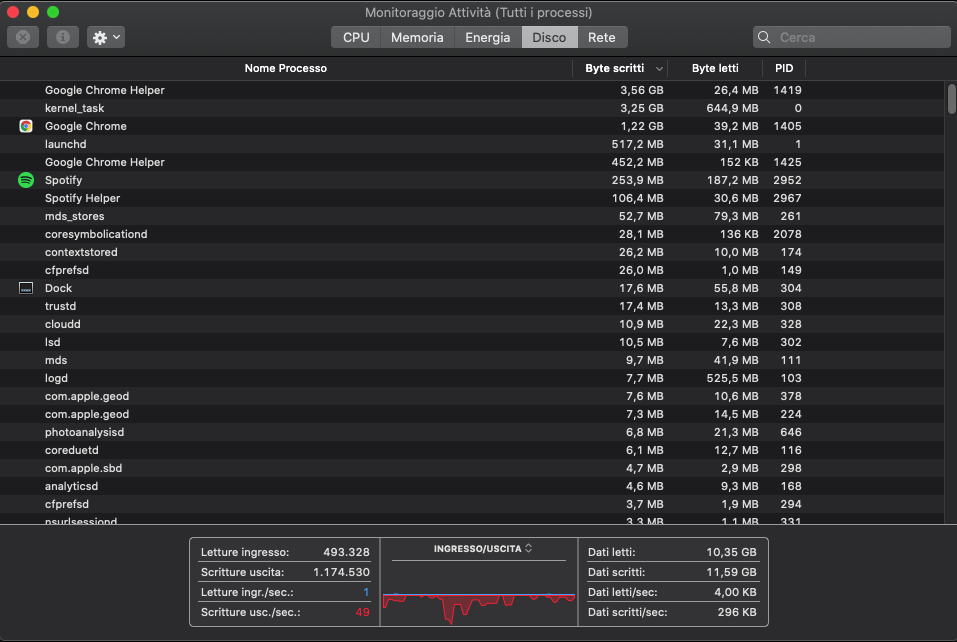Viewport: 957px width, 642px height.
Task: Select the trustd process row
Action: 472,306
